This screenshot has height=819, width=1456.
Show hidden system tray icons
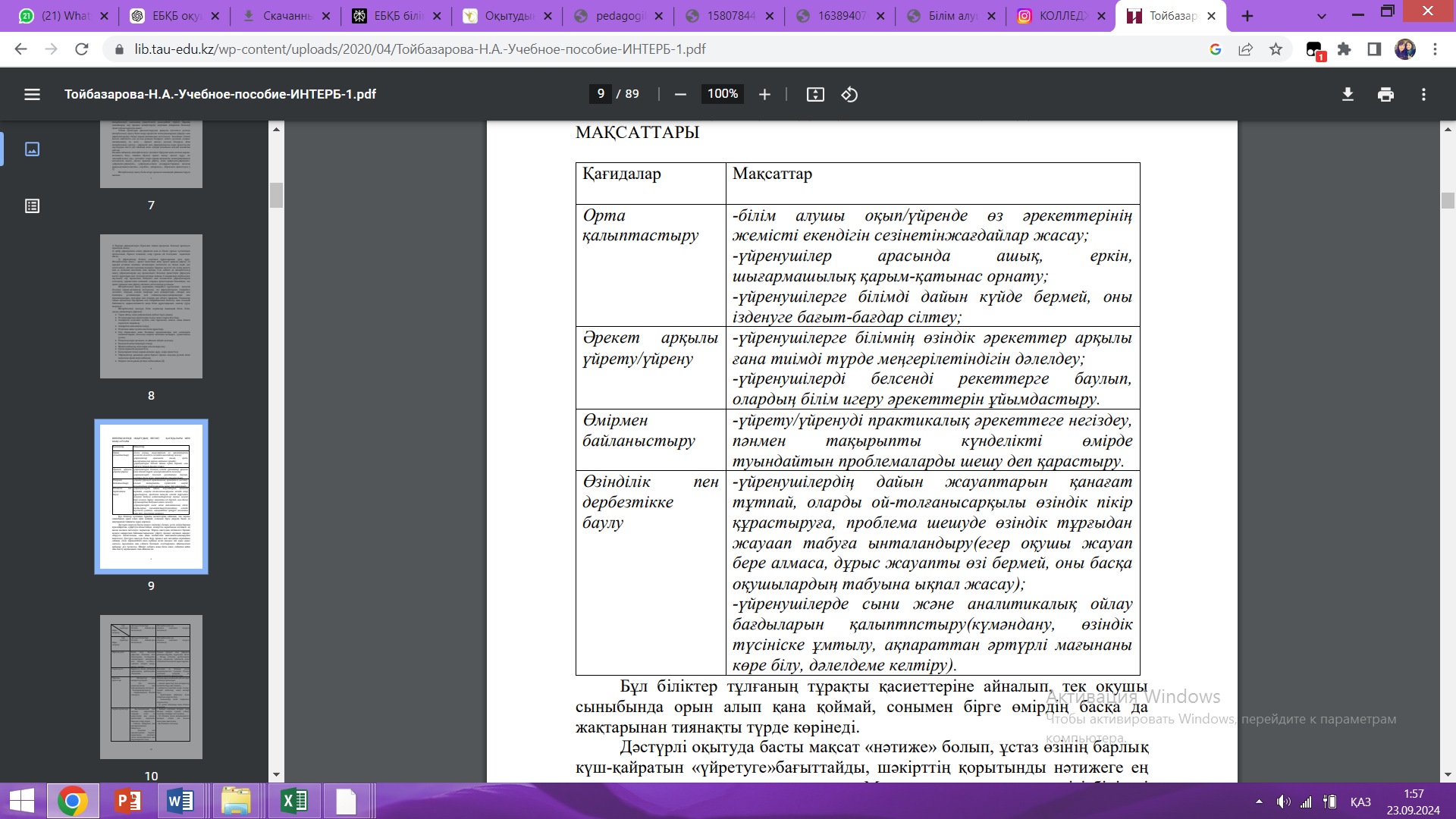[1259, 802]
